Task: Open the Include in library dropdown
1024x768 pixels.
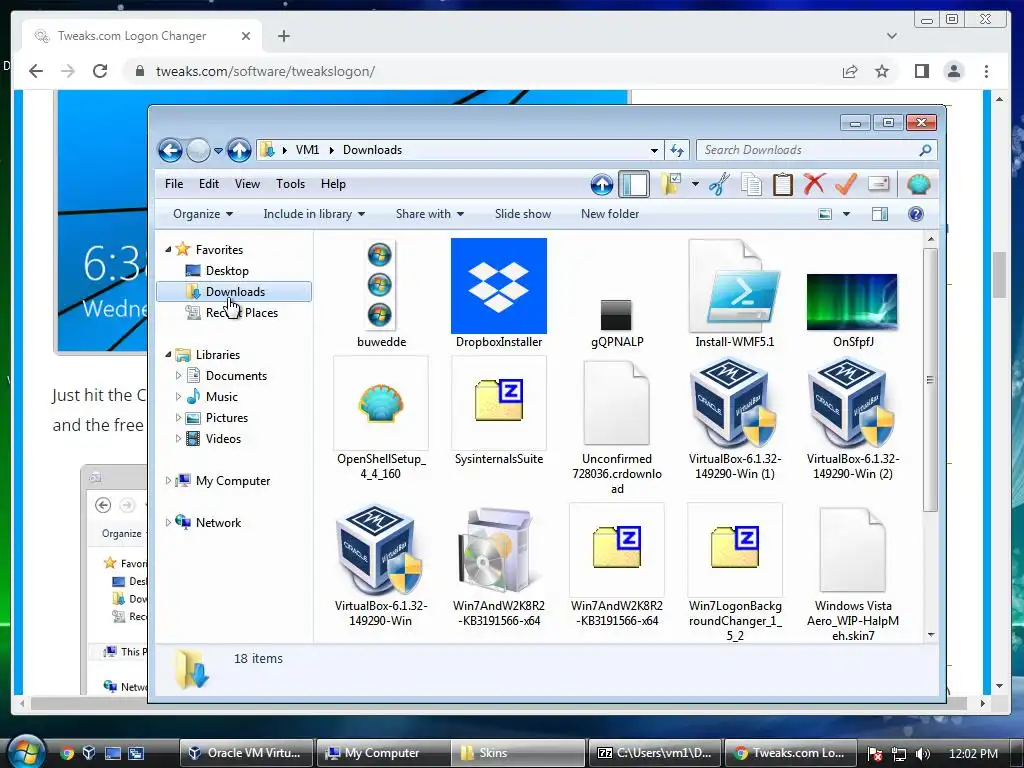Action: coord(314,214)
